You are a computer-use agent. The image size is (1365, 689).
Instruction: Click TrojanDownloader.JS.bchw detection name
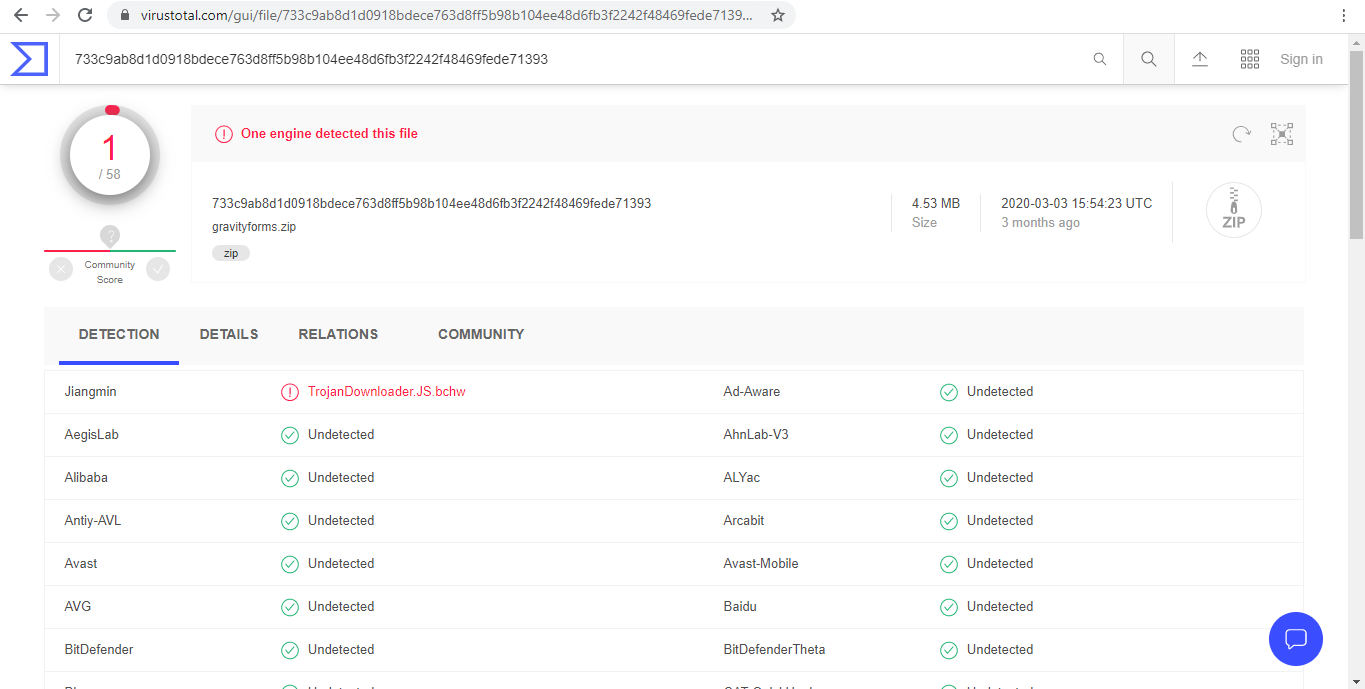point(387,392)
